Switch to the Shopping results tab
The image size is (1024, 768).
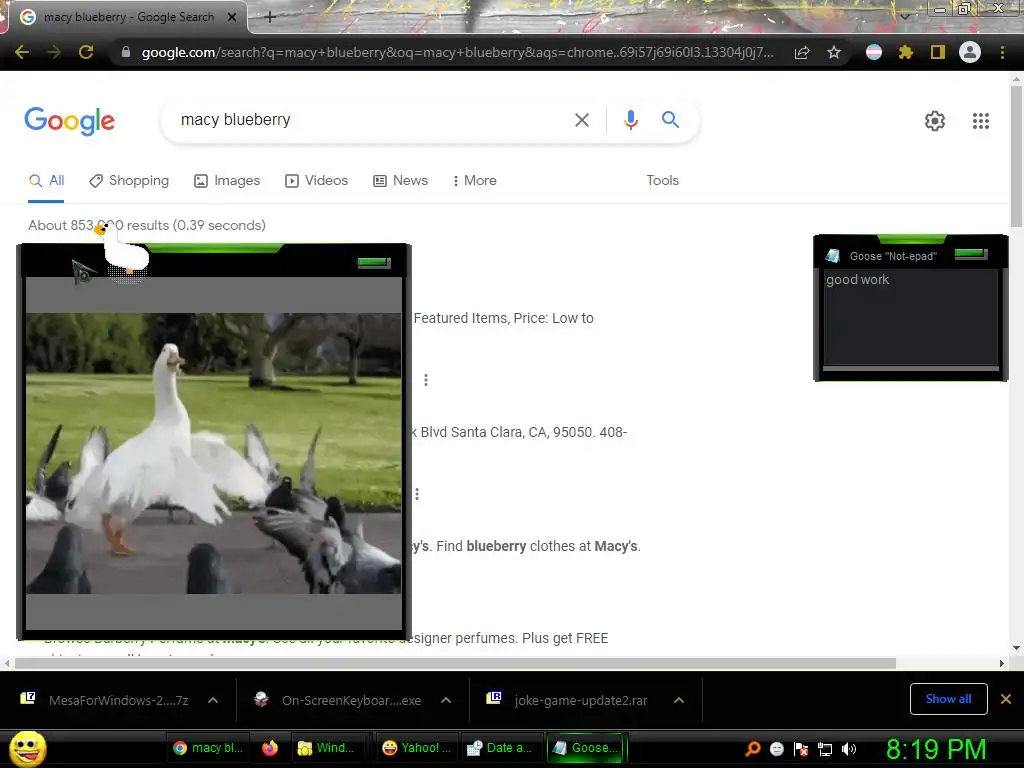tap(129, 181)
